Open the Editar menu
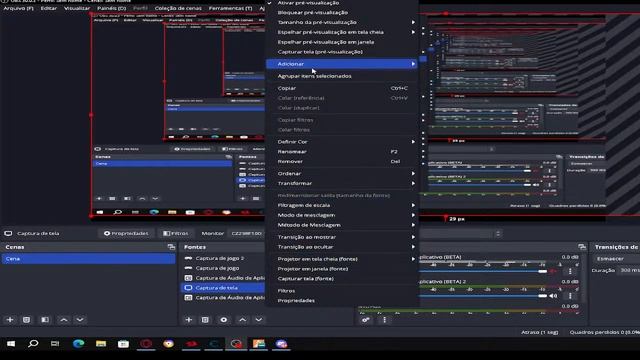Screen dimensions: 640x360 pos(49,8)
